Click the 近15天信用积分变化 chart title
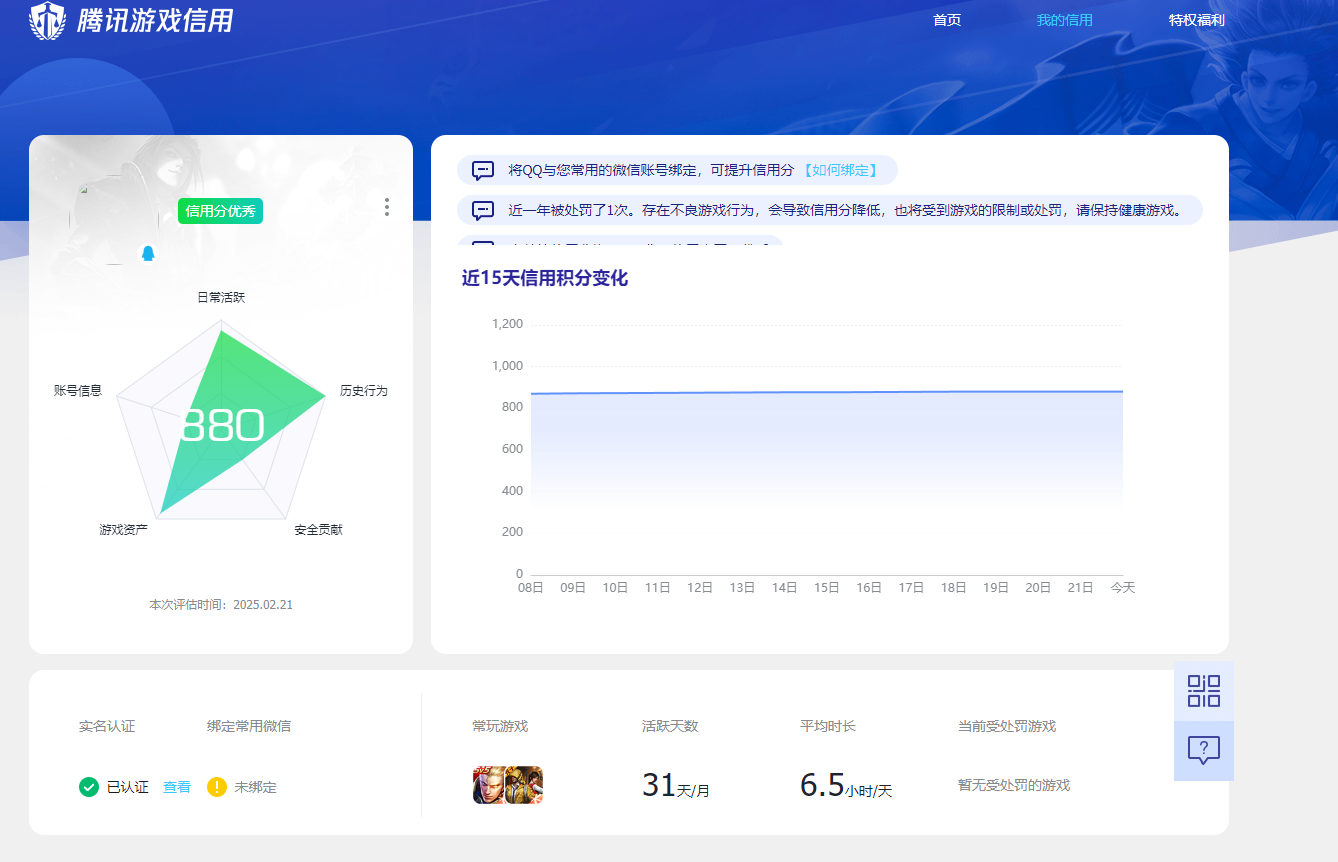Image resolution: width=1338 pixels, height=862 pixels. pyautogui.click(x=545, y=278)
